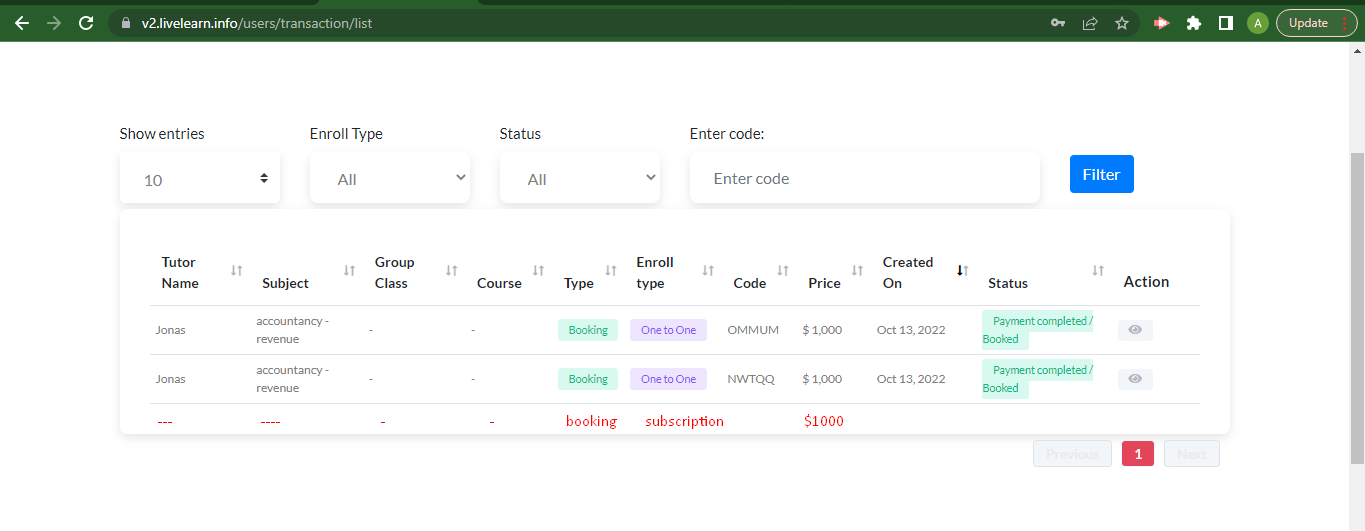1365x531 pixels.
Task: Click the Booking badge in NWTQQ row
Action: click(x=588, y=379)
